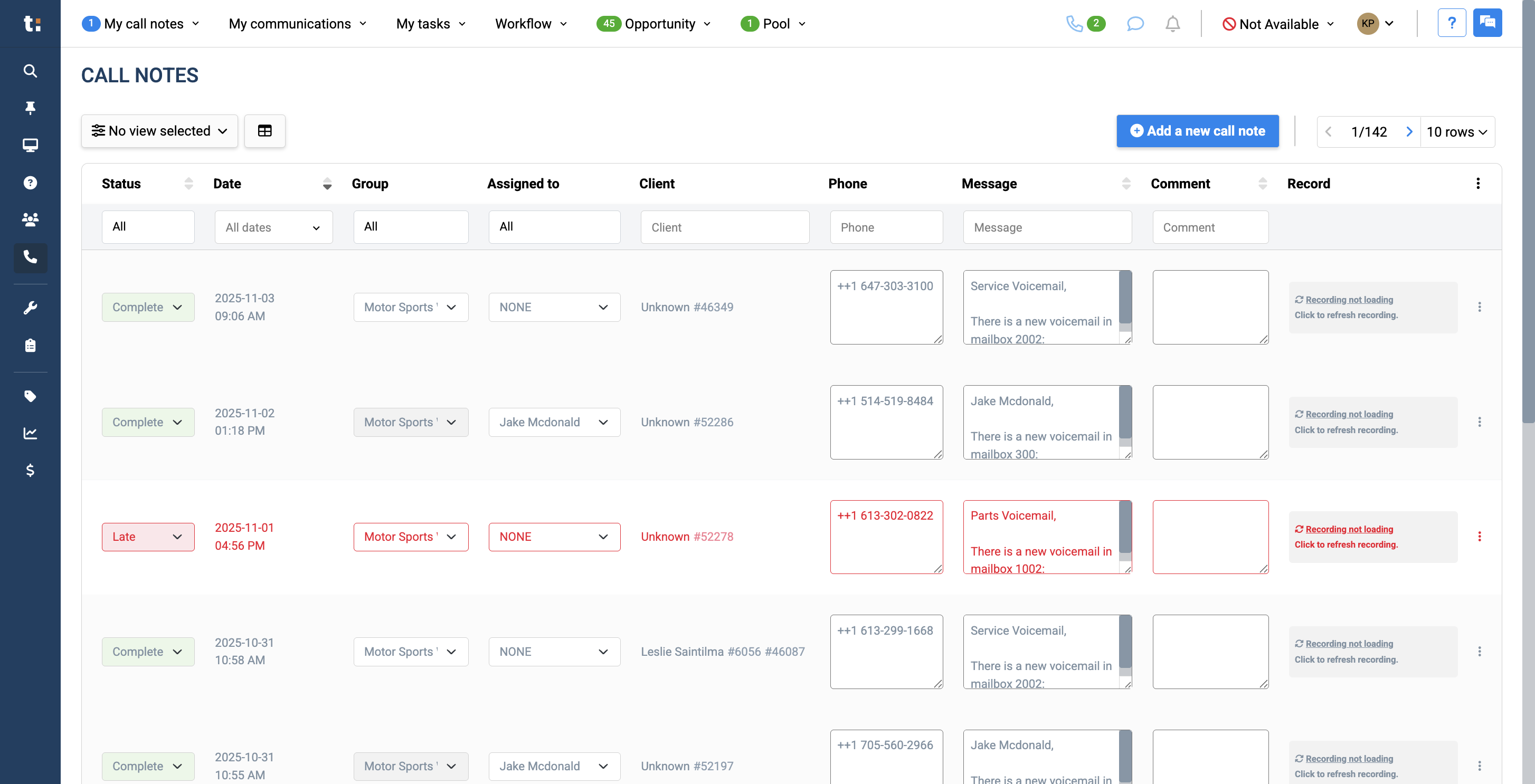
Task: Open the wrench tools icon
Action: pyautogui.click(x=30, y=308)
